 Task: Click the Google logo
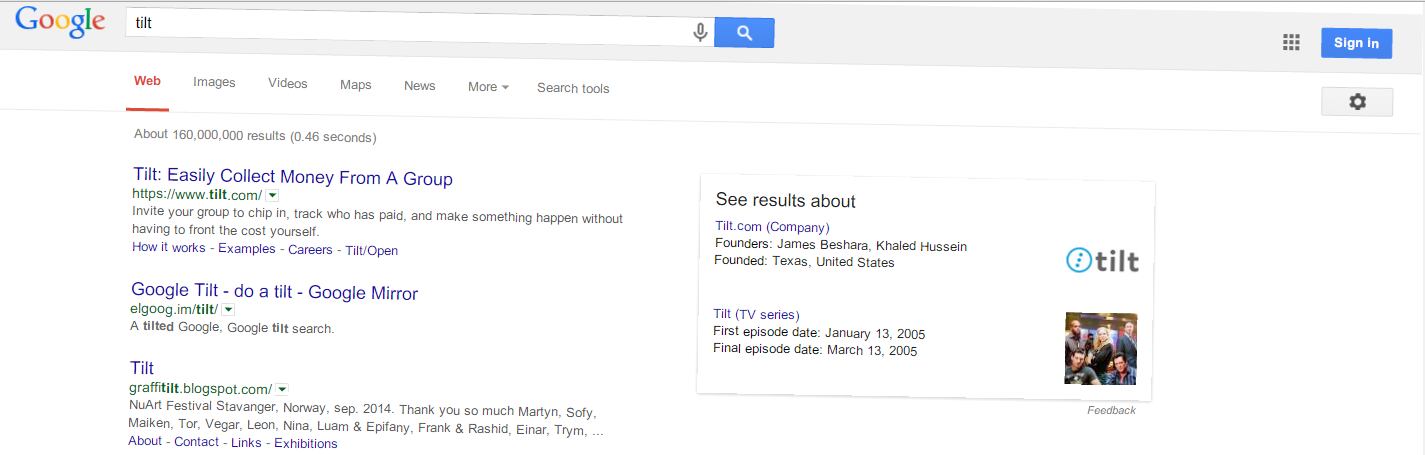click(x=60, y=23)
